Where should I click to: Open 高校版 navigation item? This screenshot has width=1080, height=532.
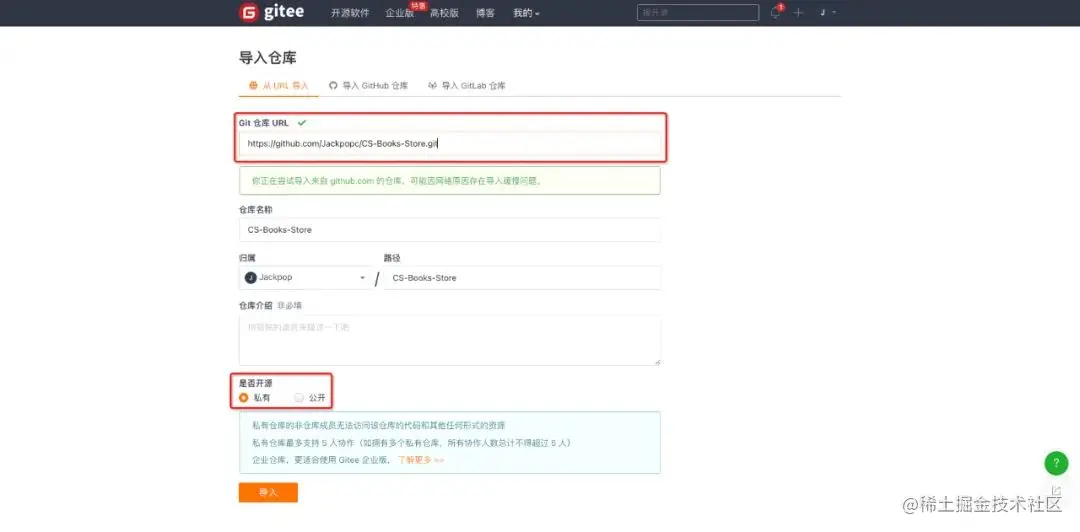tap(444, 13)
